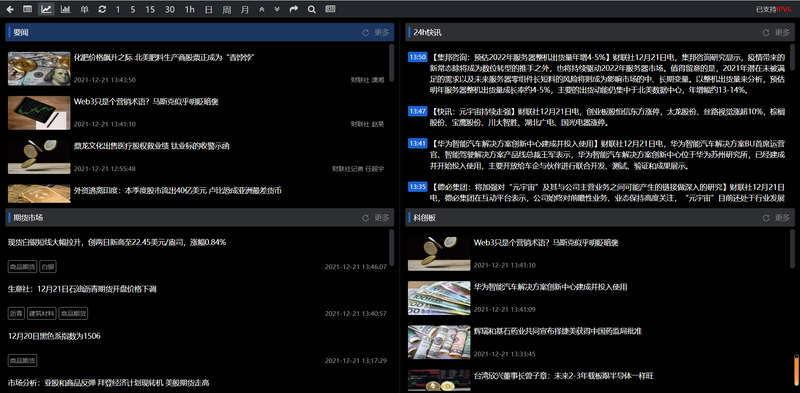This screenshot has width=800, height=393.
Task: Click the 13:35 news time badge
Action: [417, 186]
